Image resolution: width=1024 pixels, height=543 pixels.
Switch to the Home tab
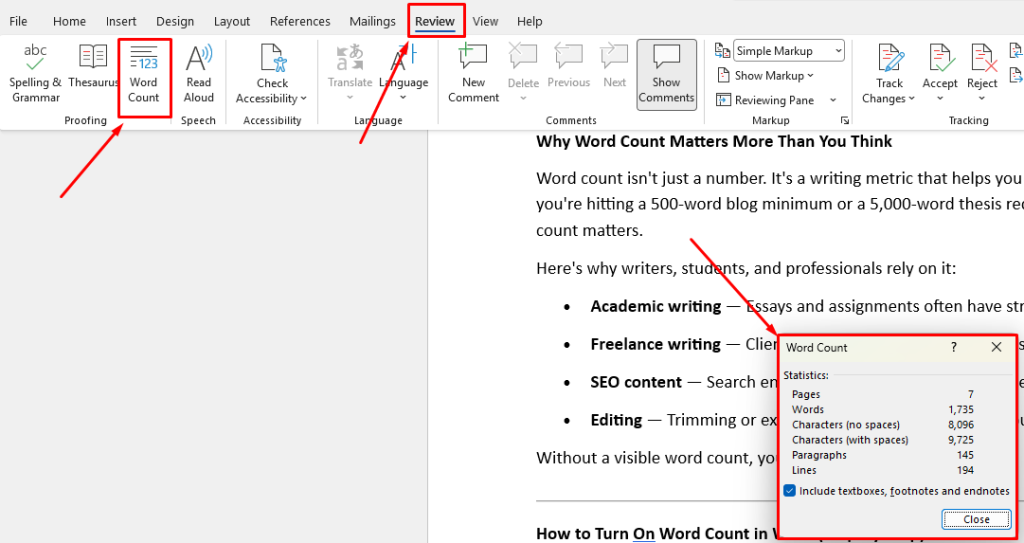pos(69,21)
